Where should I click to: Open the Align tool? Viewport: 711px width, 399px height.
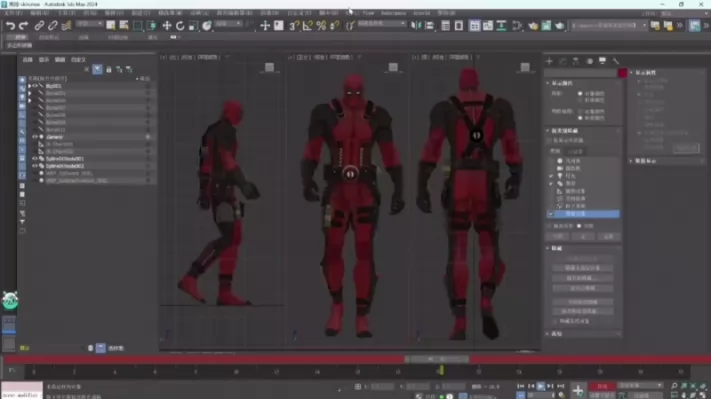429,26
